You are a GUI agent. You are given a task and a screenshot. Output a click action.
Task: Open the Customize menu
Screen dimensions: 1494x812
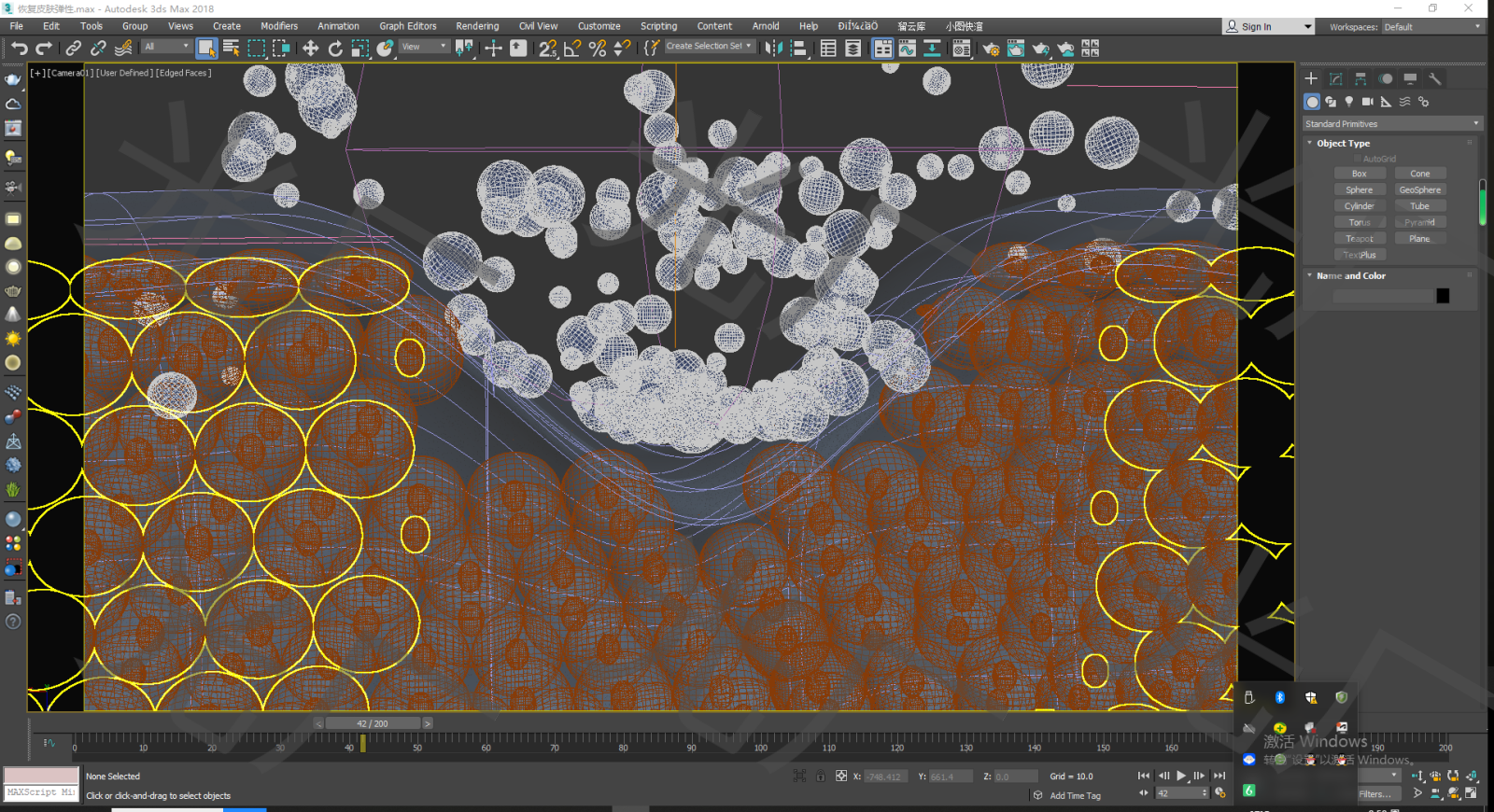pyautogui.click(x=599, y=26)
